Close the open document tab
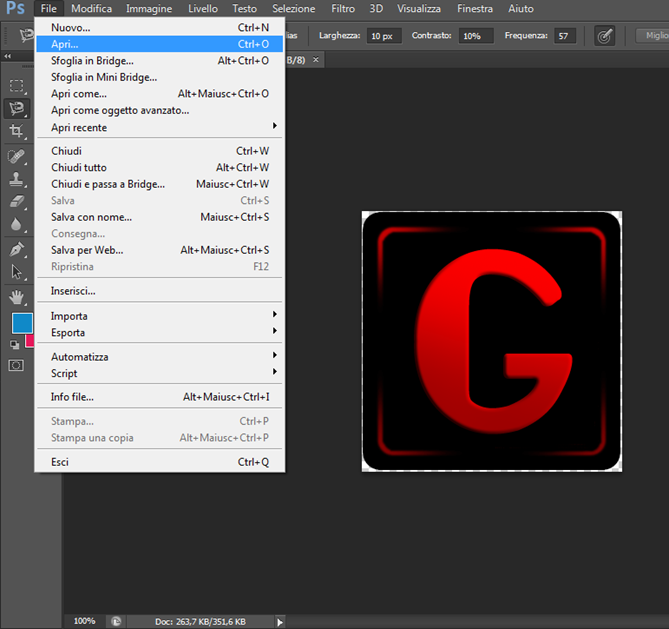The height and width of the screenshot is (629, 669). click(x=316, y=60)
